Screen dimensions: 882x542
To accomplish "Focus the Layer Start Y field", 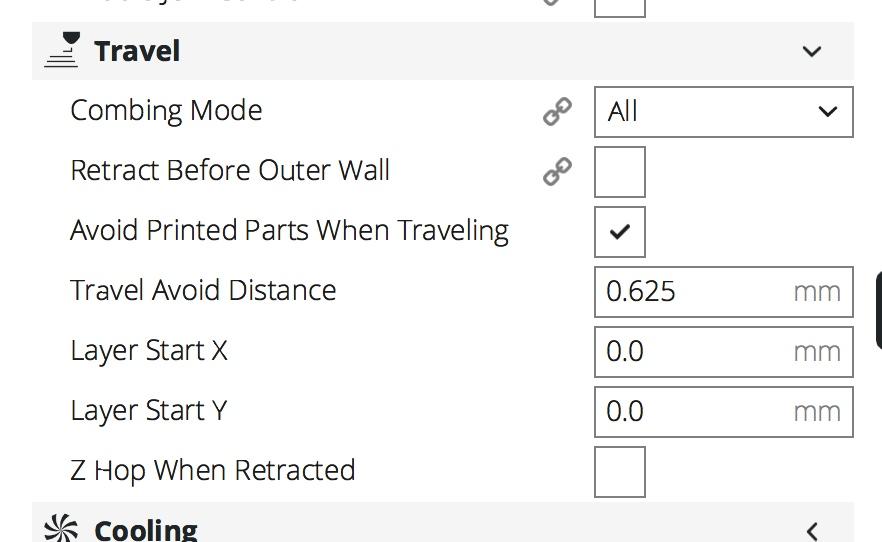I will tap(723, 412).
